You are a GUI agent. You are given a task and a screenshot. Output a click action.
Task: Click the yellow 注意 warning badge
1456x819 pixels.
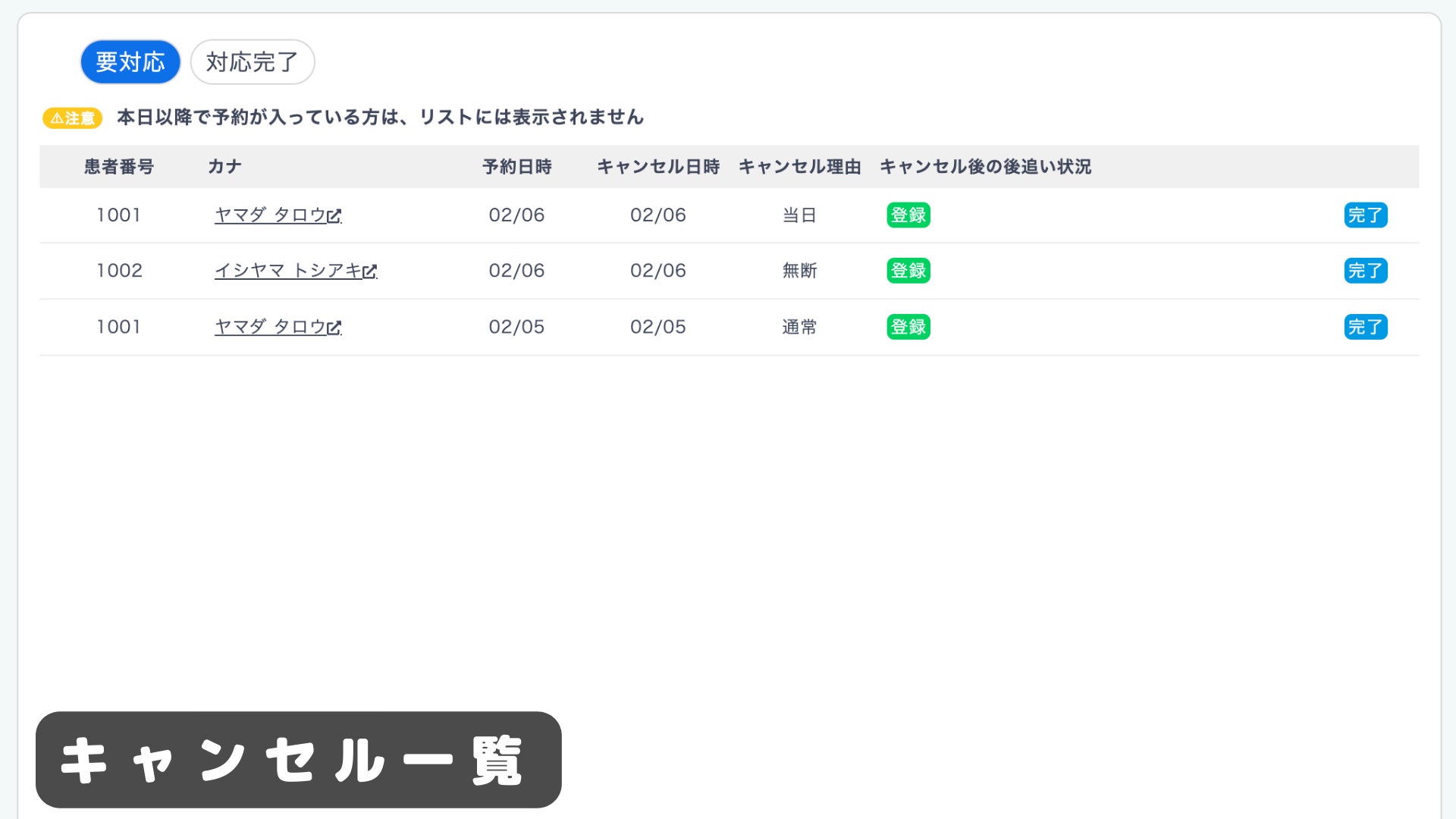tap(72, 118)
